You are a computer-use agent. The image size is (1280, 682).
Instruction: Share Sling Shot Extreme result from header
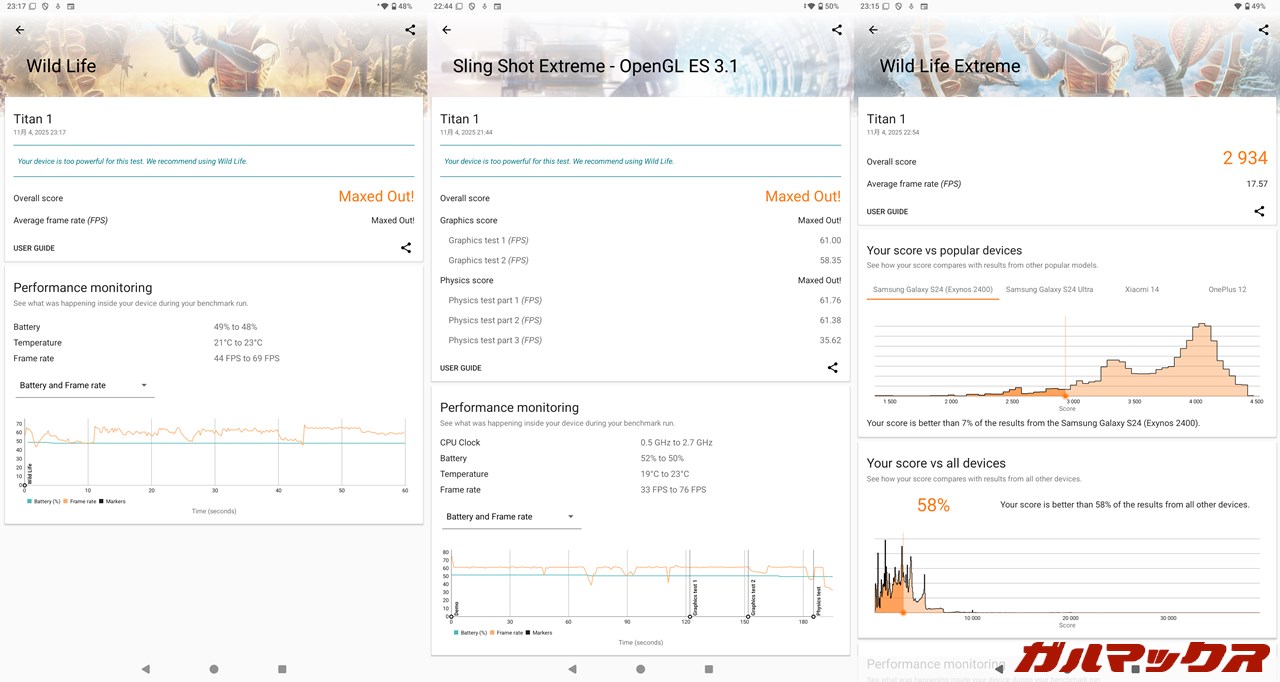(x=837, y=30)
